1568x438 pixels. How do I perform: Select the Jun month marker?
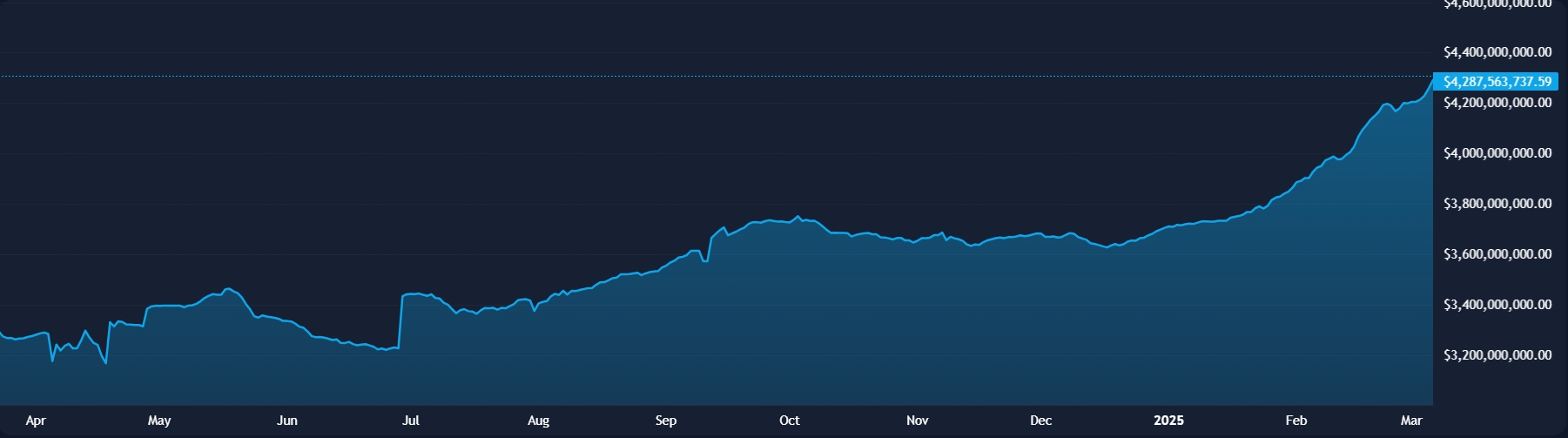[287, 421]
